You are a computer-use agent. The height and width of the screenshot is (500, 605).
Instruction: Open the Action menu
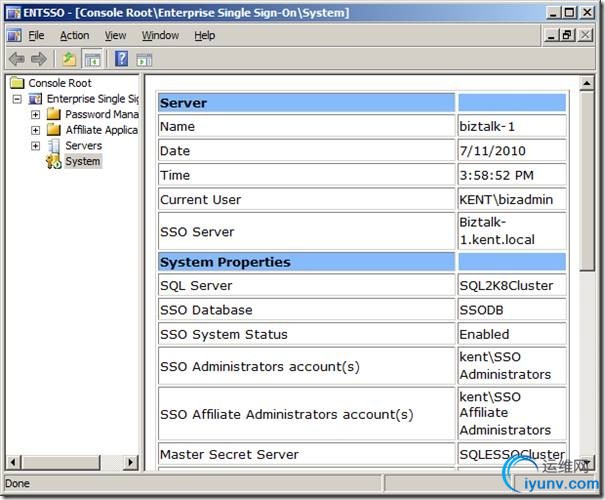tap(74, 35)
